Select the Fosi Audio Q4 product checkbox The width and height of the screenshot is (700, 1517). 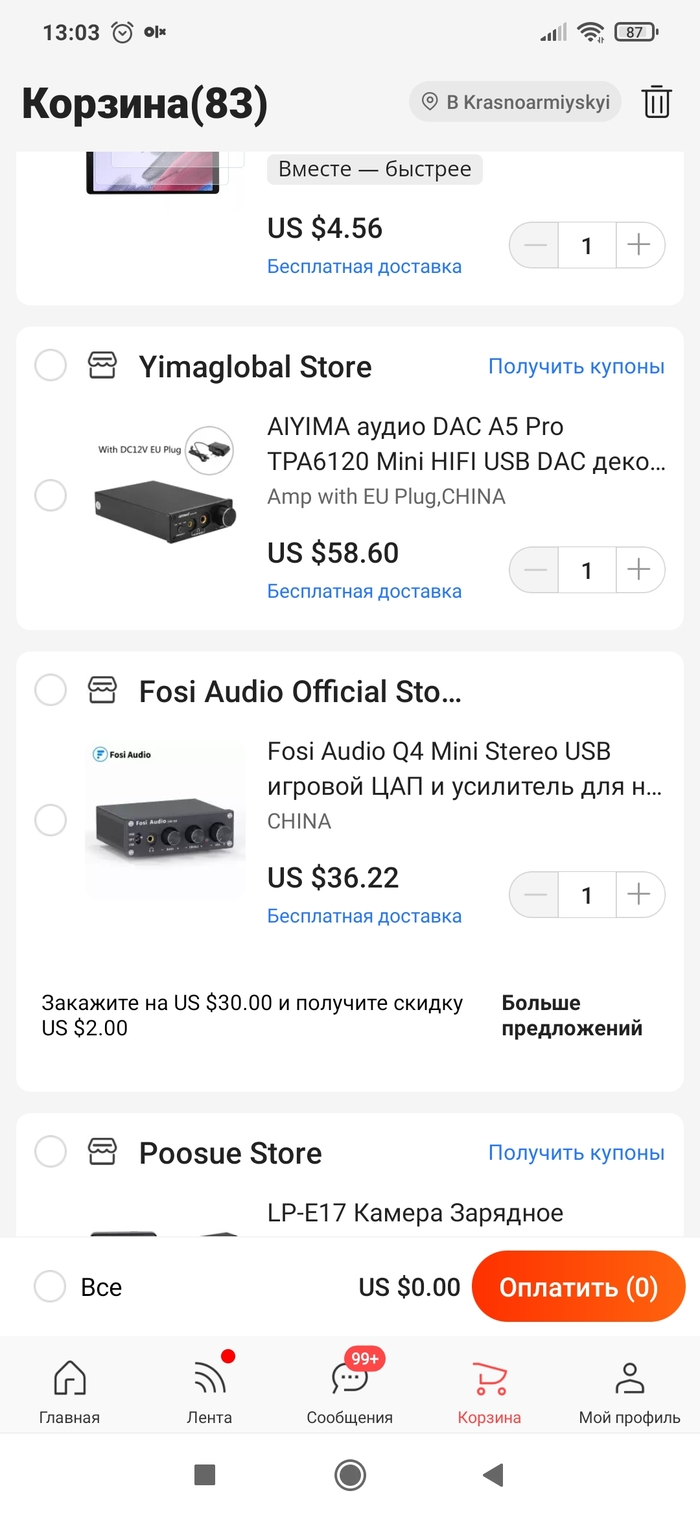click(x=50, y=820)
